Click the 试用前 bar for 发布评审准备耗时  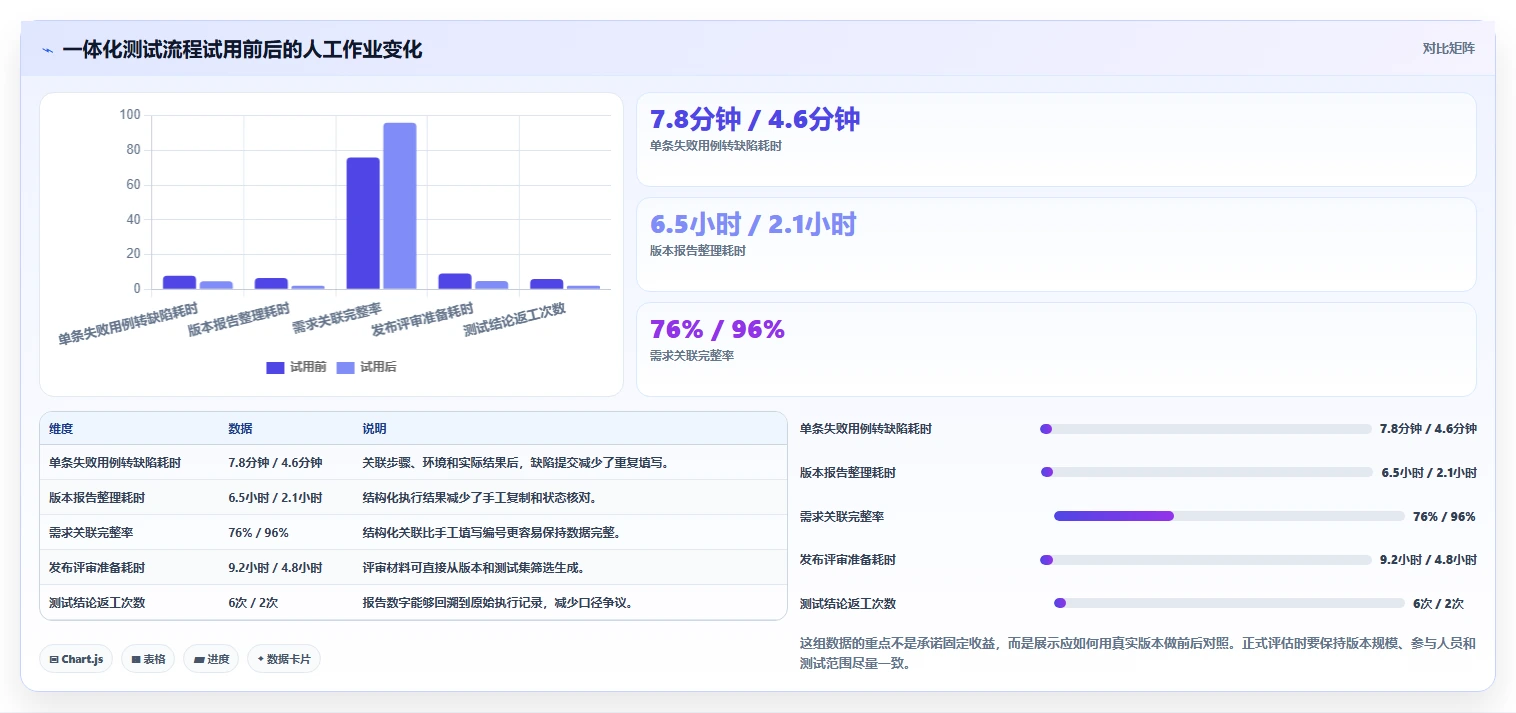pyautogui.click(x=455, y=281)
